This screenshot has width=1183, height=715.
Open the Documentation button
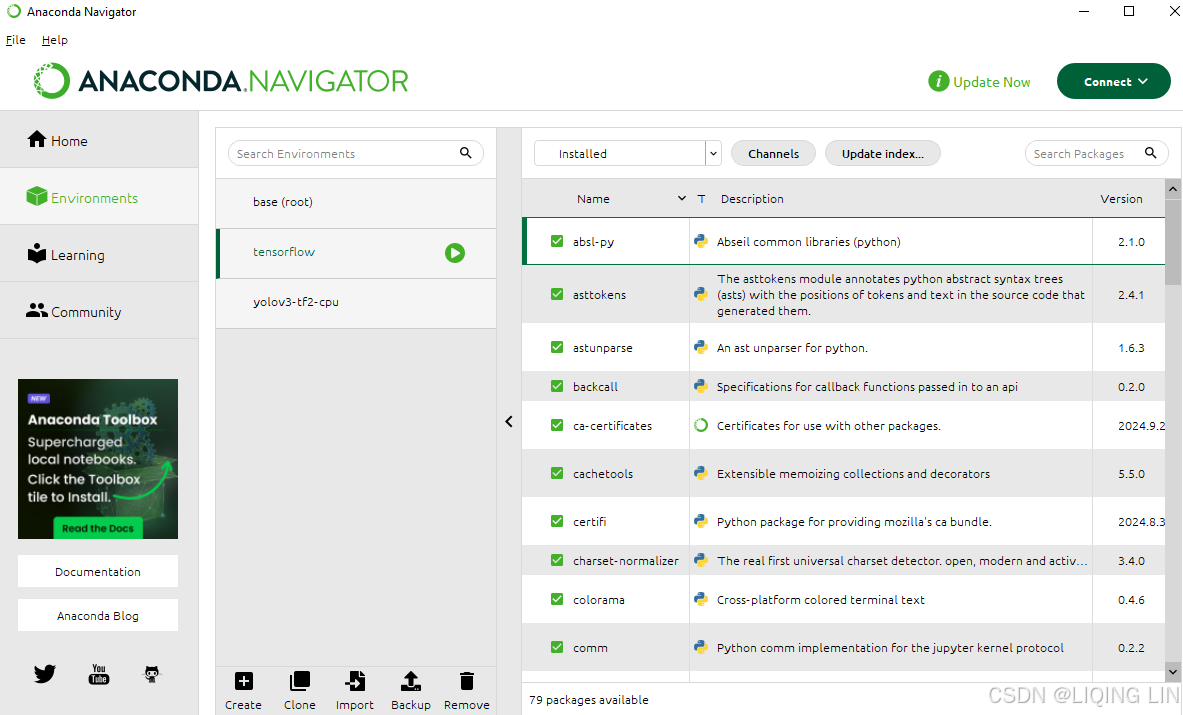coord(98,572)
